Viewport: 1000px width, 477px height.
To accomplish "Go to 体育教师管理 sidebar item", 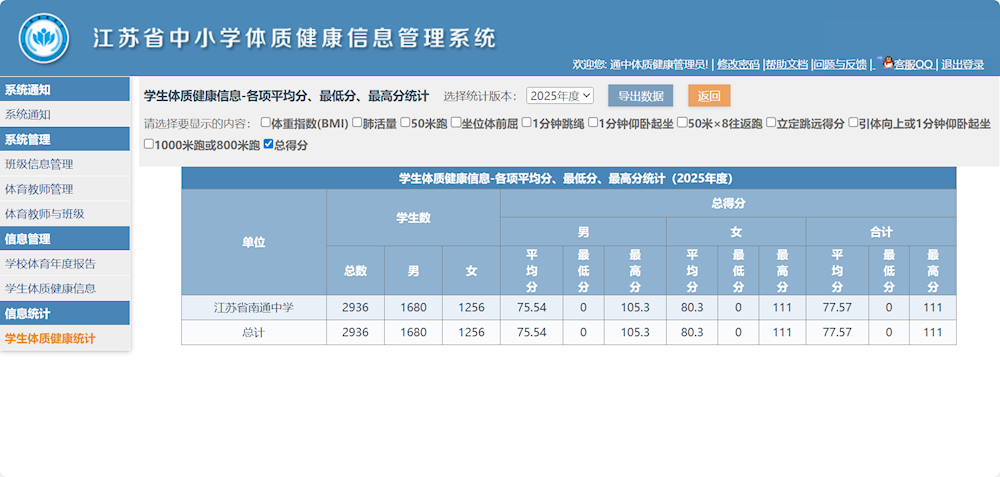I will tap(39, 189).
